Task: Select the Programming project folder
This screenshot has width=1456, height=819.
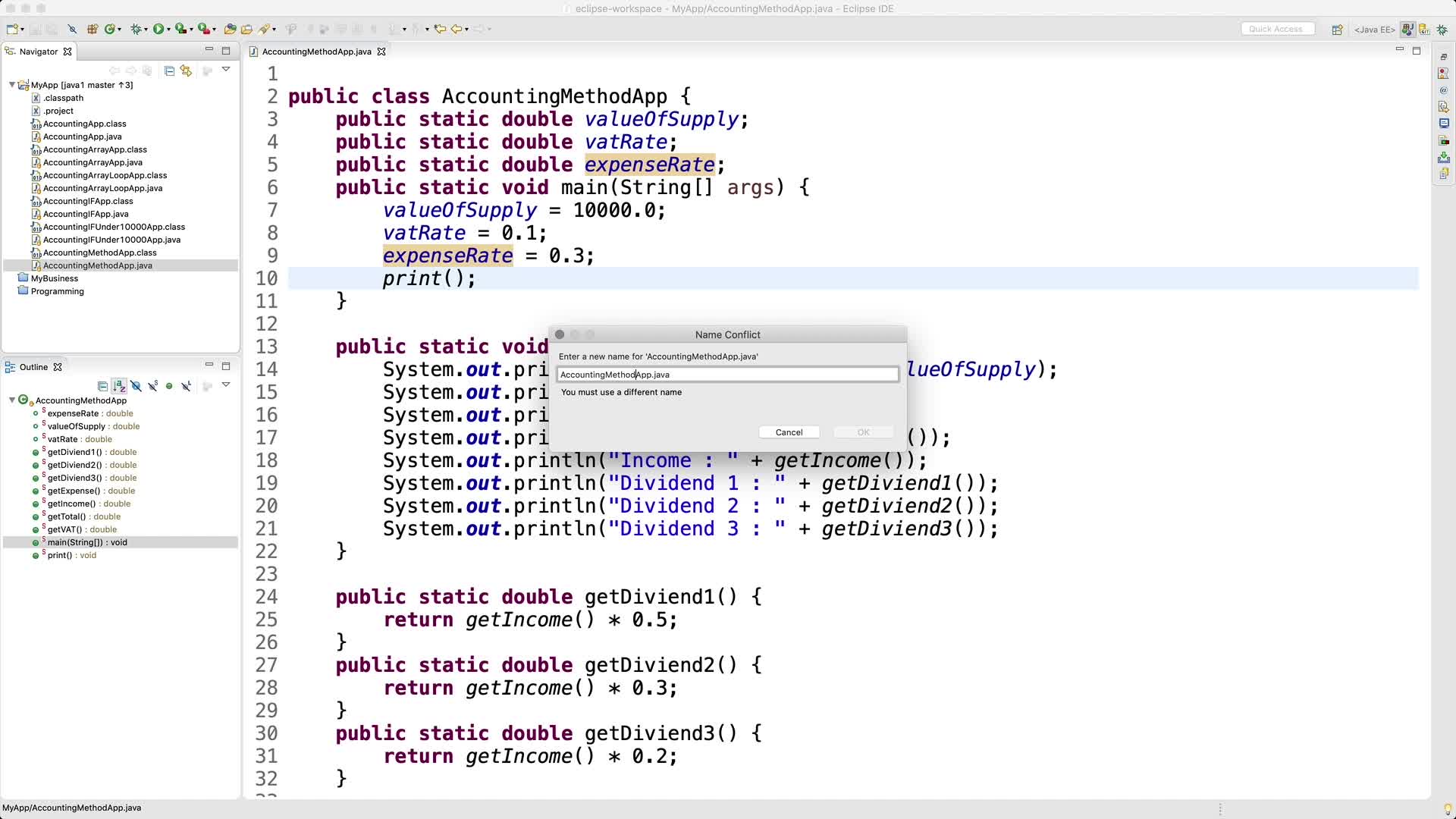Action: click(x=57, y=291)
